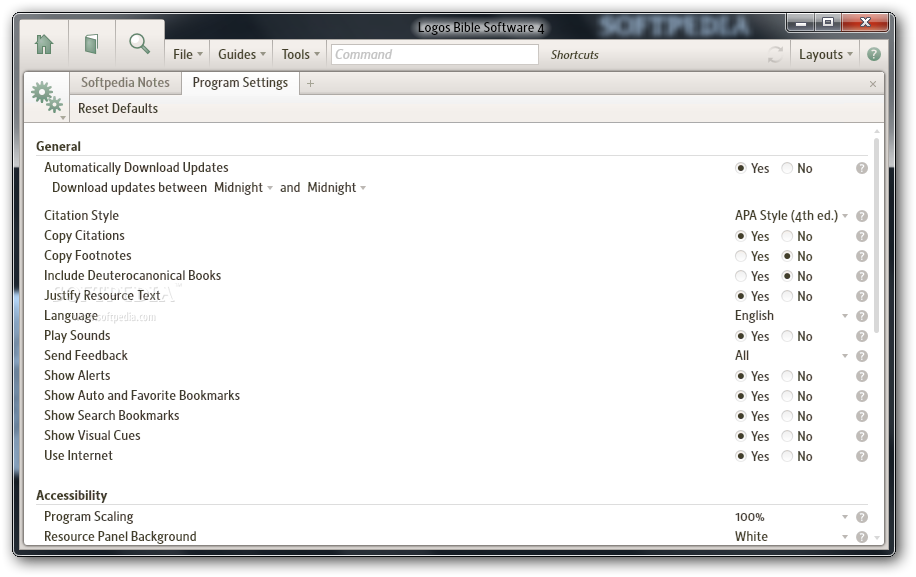Open help for Show Alerts
The height and width of the screenshot is (577, 916).
click(862, 376)
